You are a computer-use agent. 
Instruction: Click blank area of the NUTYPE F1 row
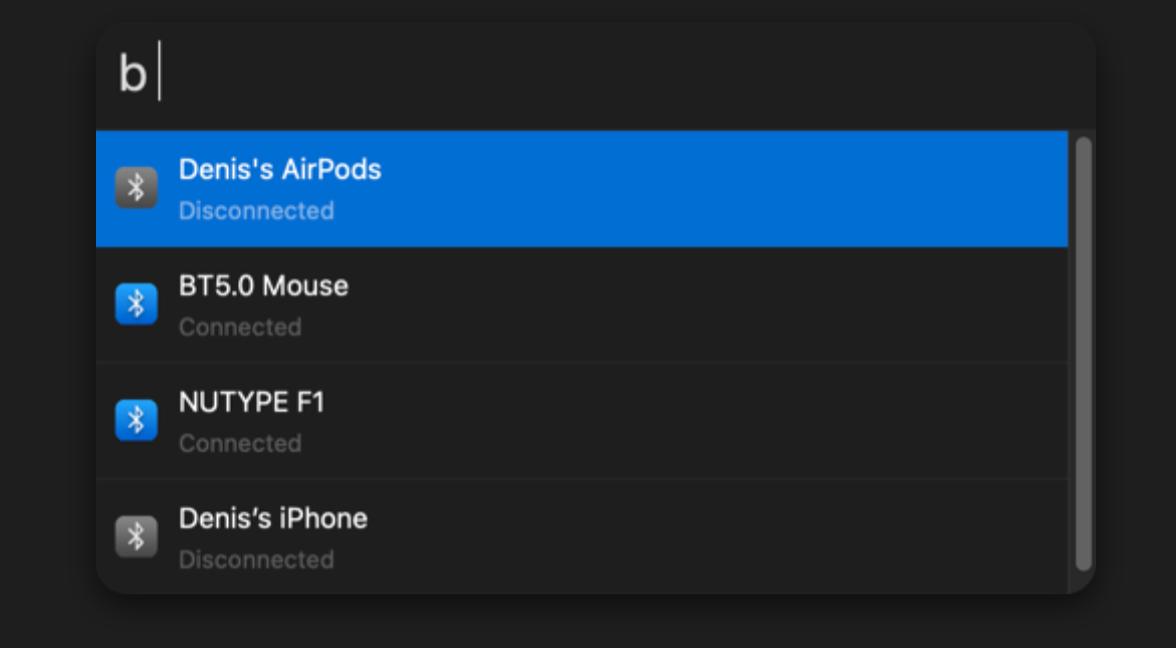712,421
